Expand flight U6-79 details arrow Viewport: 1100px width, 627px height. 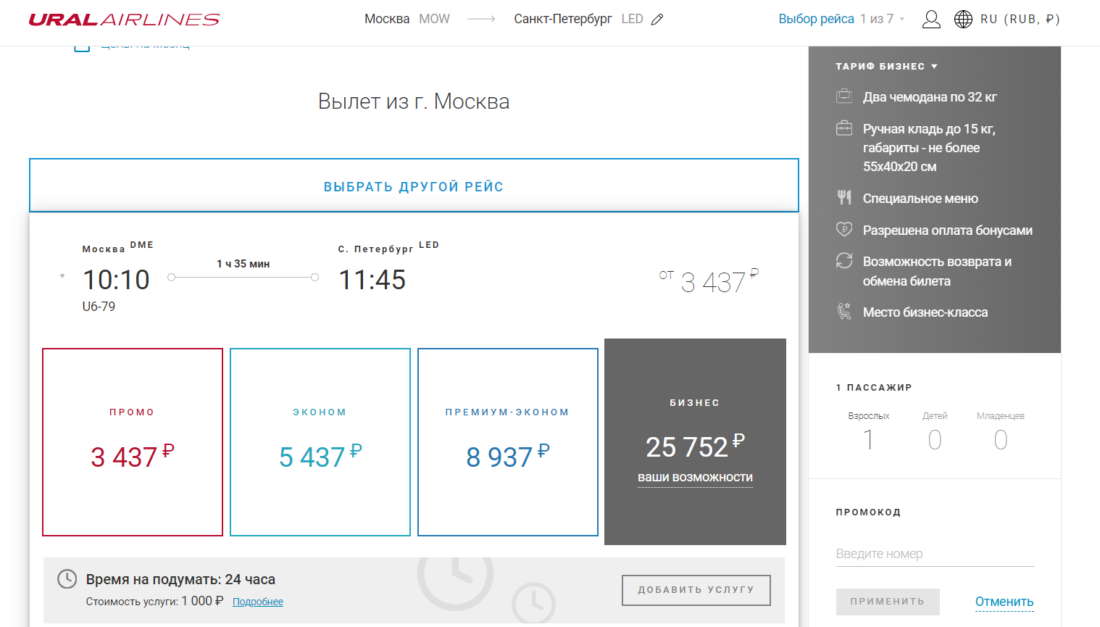click(62, 276)
